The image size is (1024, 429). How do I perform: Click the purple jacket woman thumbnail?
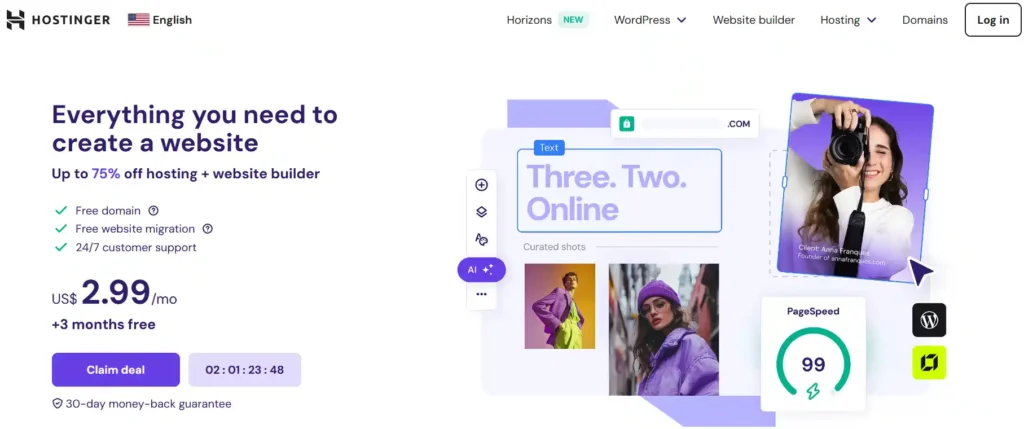(664, 329)
